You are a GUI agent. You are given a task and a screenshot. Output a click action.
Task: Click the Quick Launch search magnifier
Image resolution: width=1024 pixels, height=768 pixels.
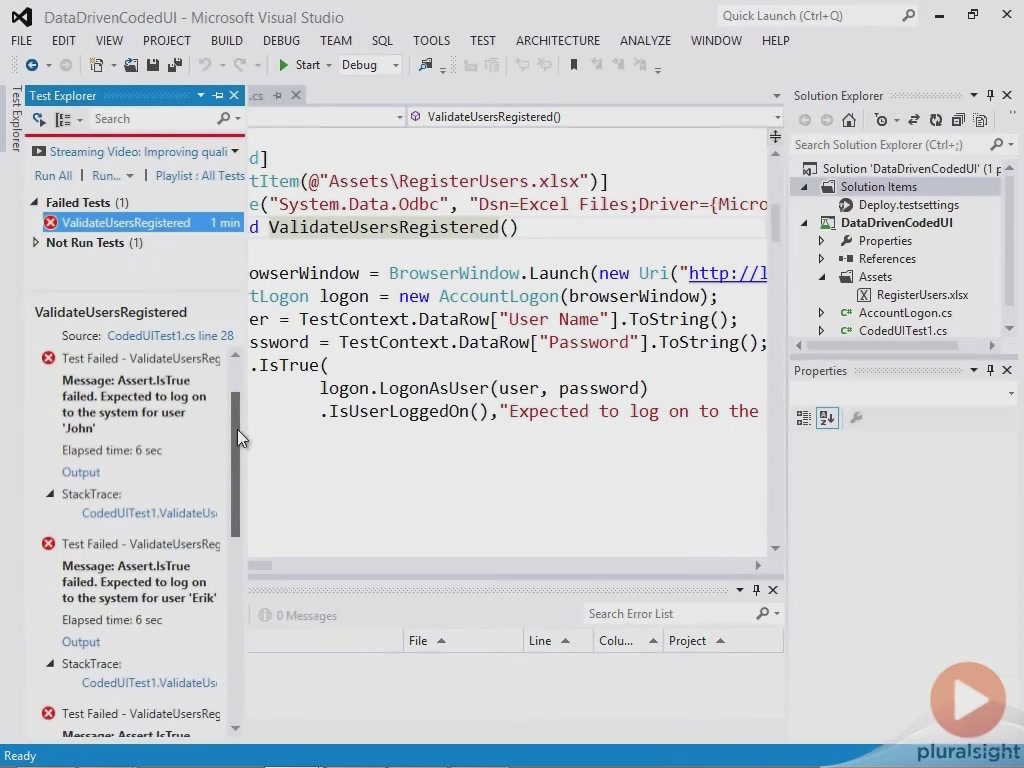tap(908, 16)
